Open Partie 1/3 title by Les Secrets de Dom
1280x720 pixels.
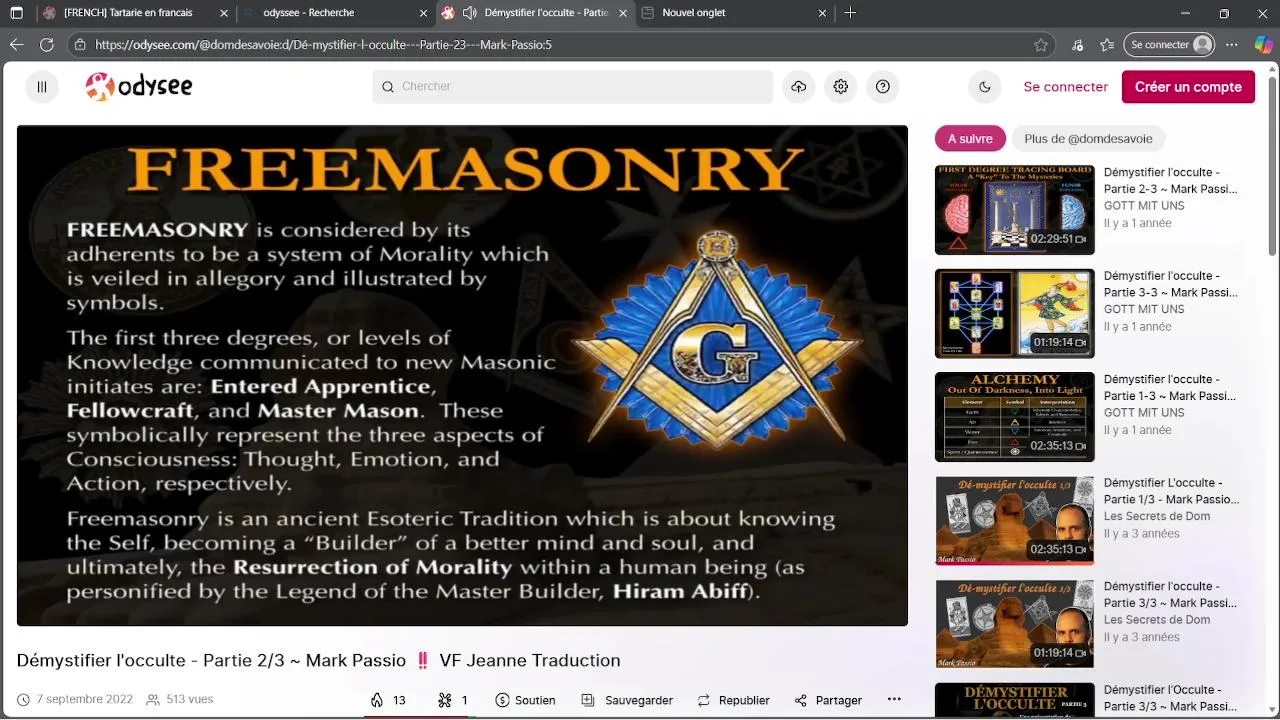[x=1171, y=491]
